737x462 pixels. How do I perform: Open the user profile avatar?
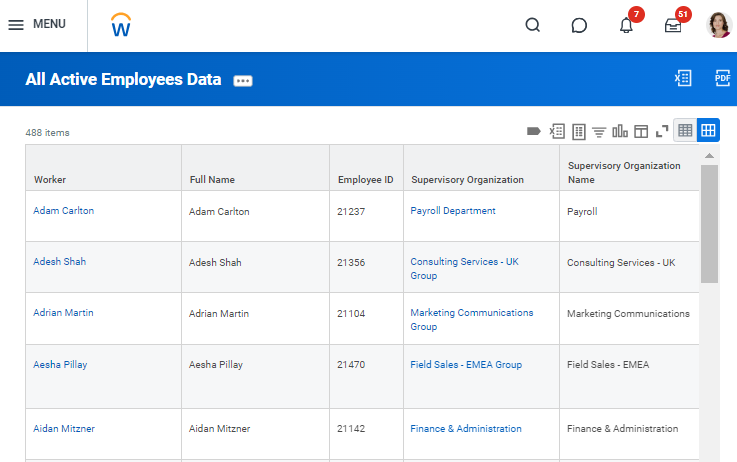719,25
